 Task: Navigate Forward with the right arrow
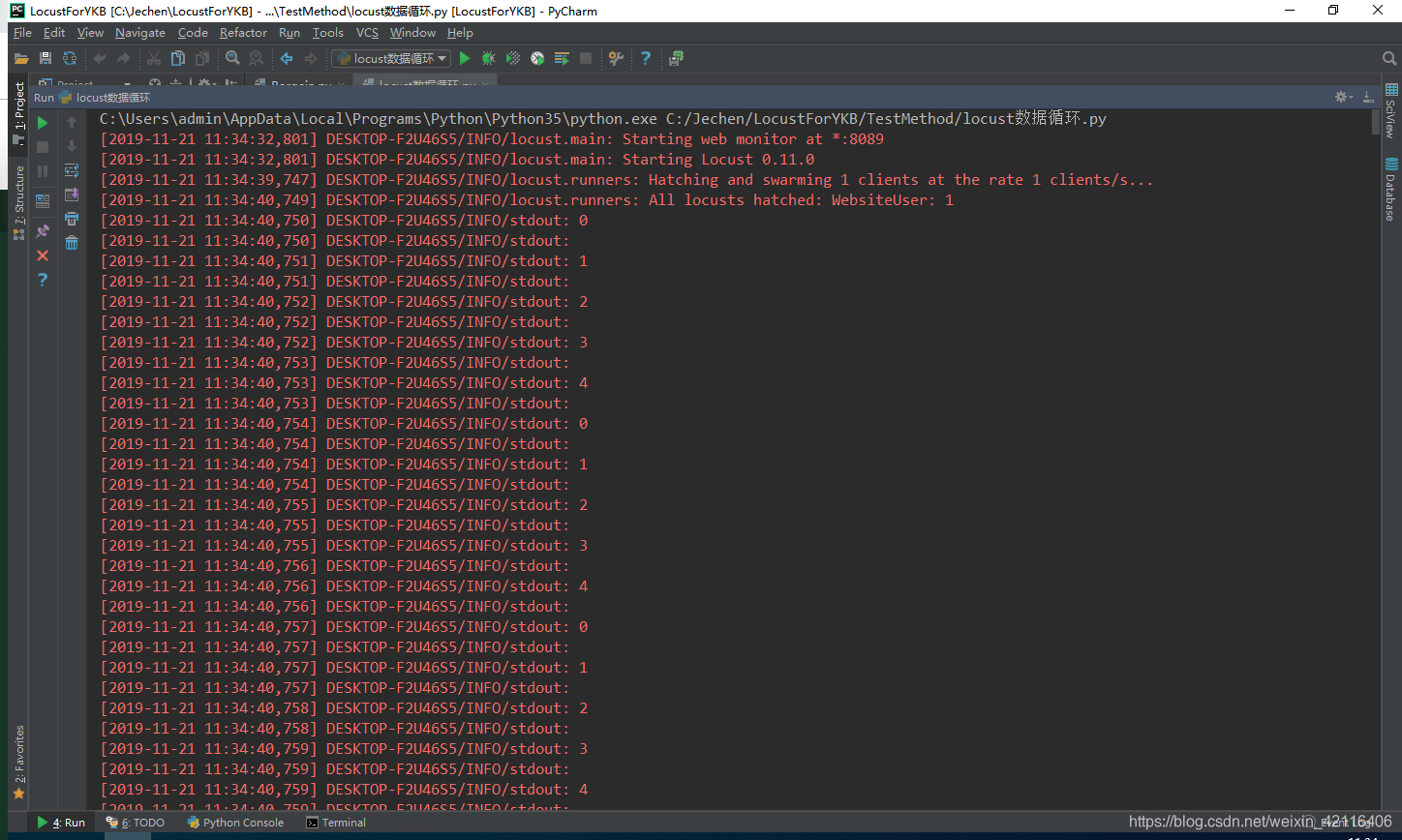click(x=311, y=58)
